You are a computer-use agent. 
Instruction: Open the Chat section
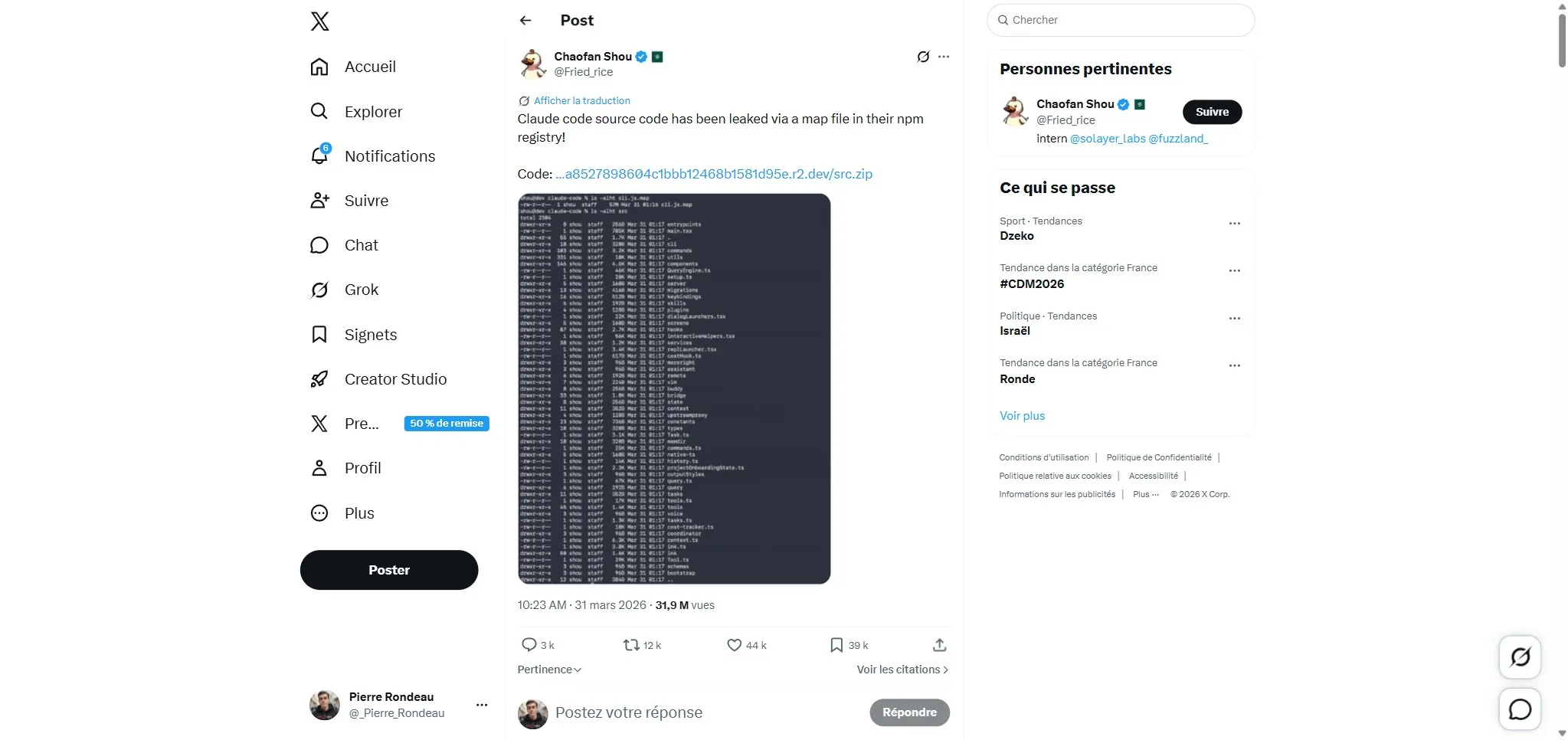(x=361, y=245)
